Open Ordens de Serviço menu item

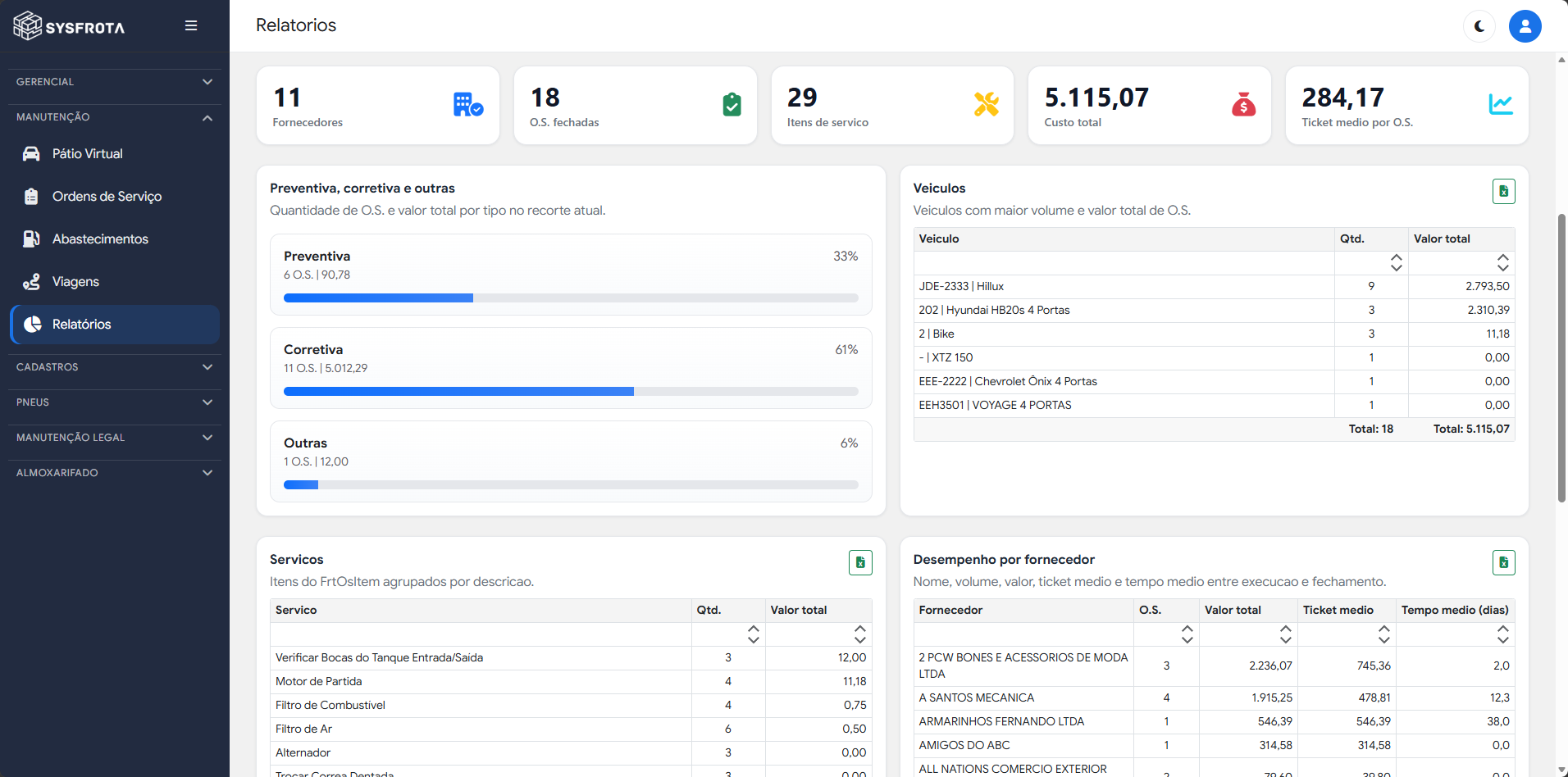pyautogui.click(x=115, y=197)
